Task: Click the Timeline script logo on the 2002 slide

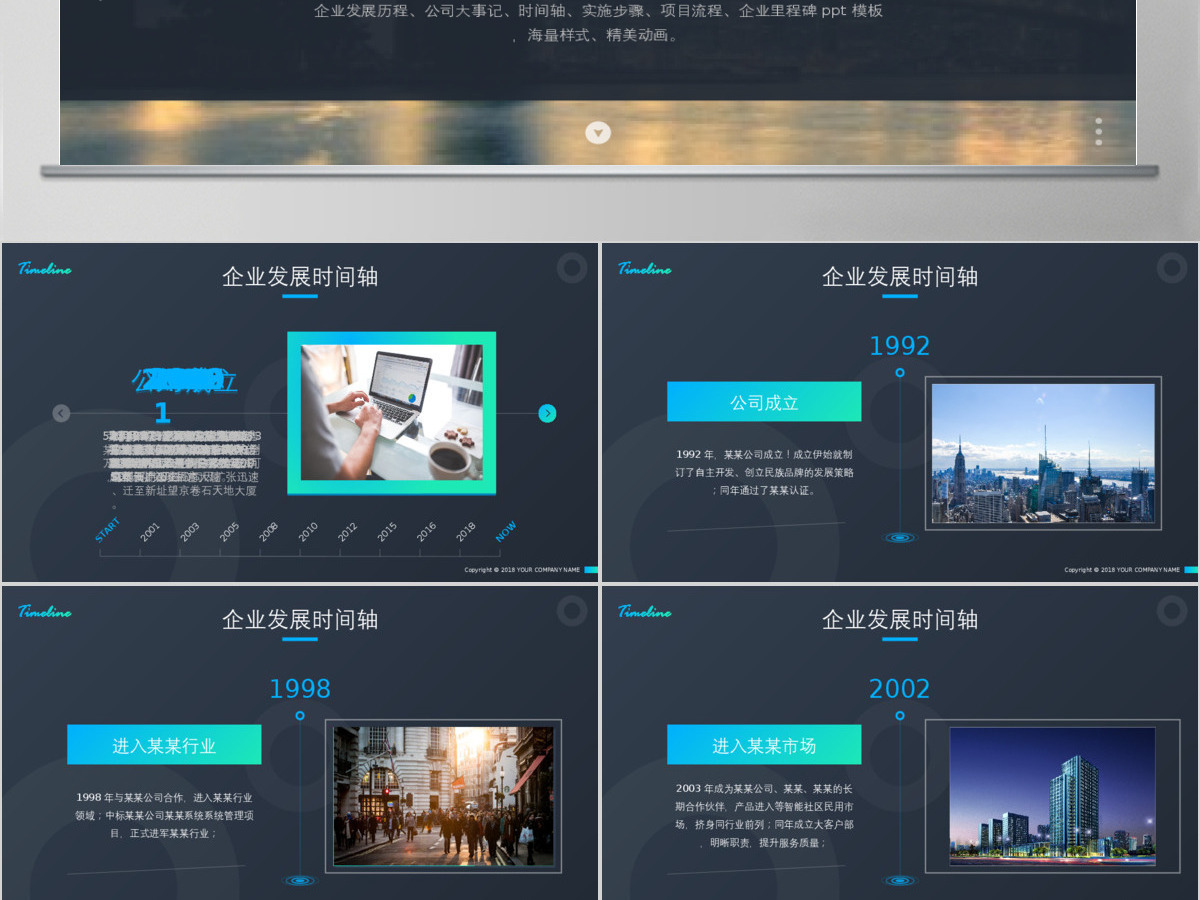Action: [644, 611]
